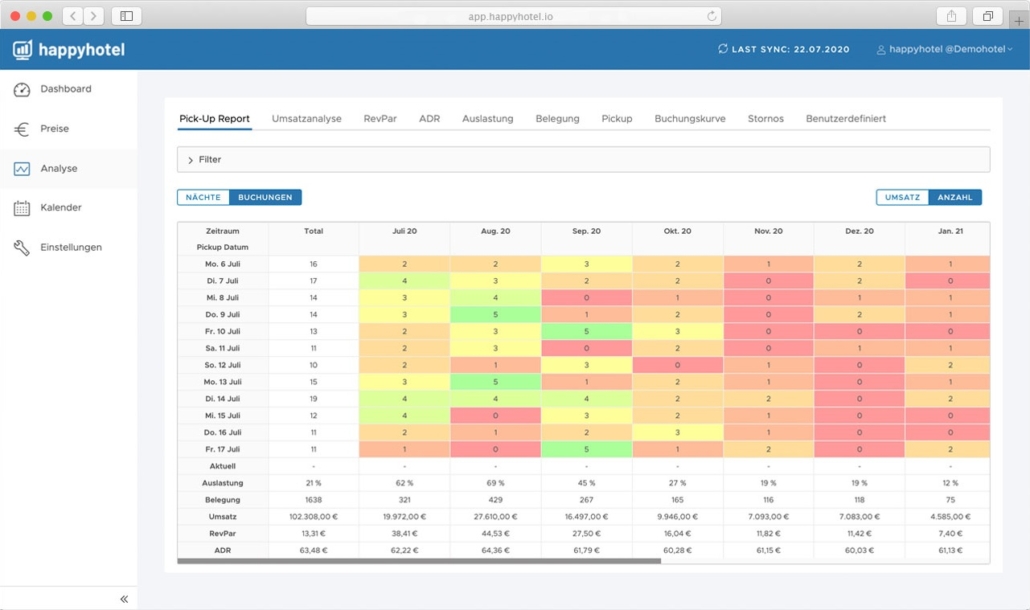Viewport: 1030px width, 610px height.
Task: Switch to the Umsatzanalyse tab
Action: point(307,117)
